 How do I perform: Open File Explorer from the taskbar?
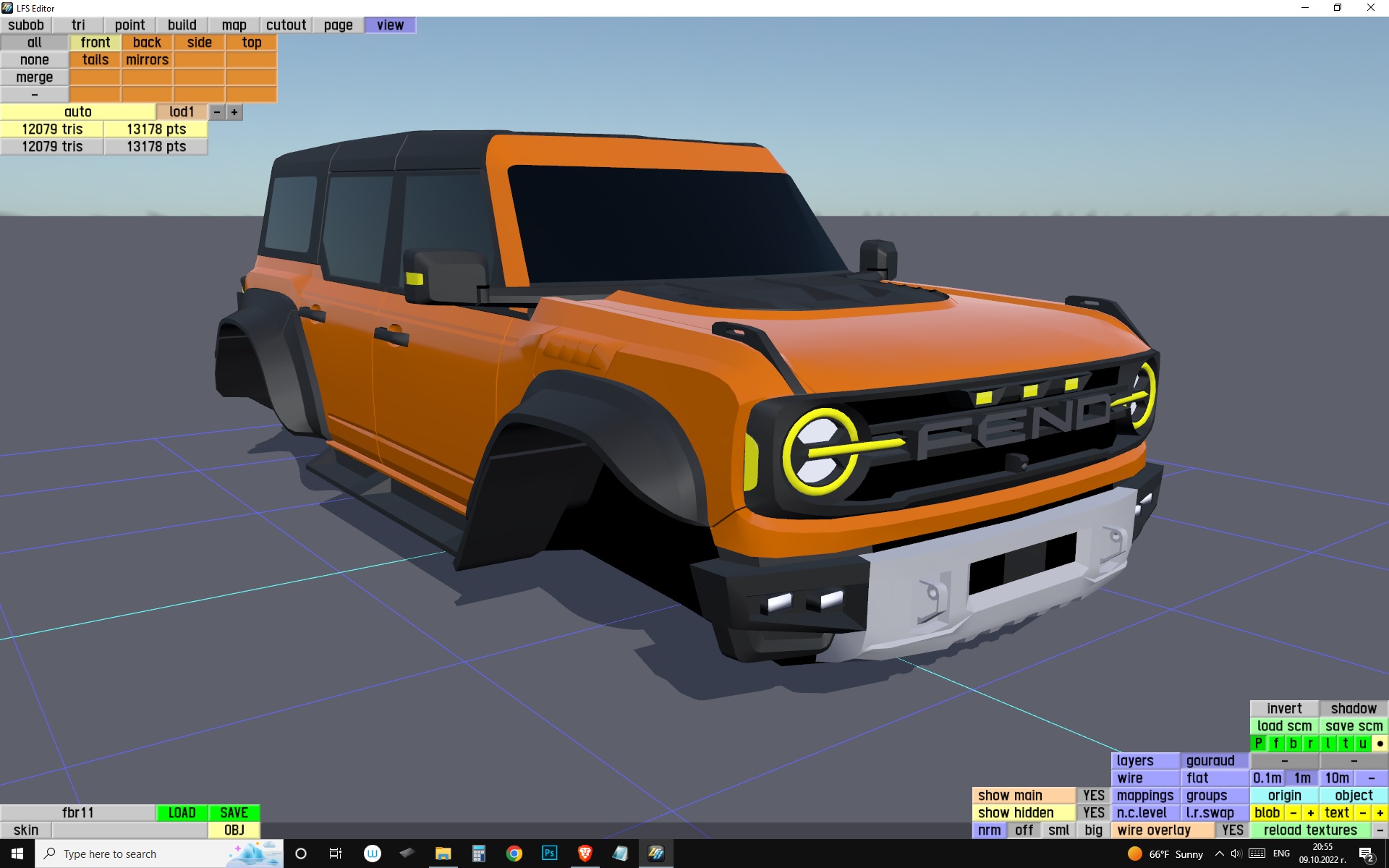[x=443, y=854]
